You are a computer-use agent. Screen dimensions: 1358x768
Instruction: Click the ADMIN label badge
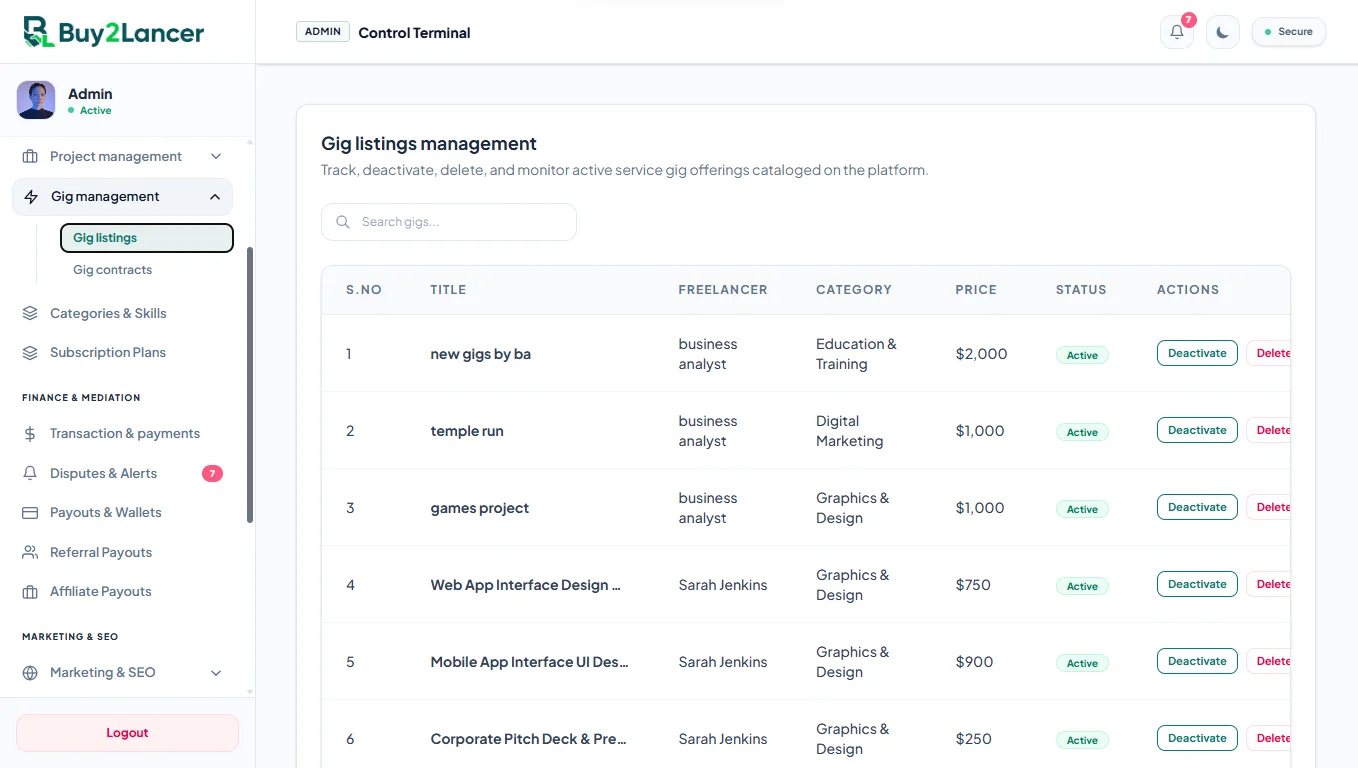323,32
